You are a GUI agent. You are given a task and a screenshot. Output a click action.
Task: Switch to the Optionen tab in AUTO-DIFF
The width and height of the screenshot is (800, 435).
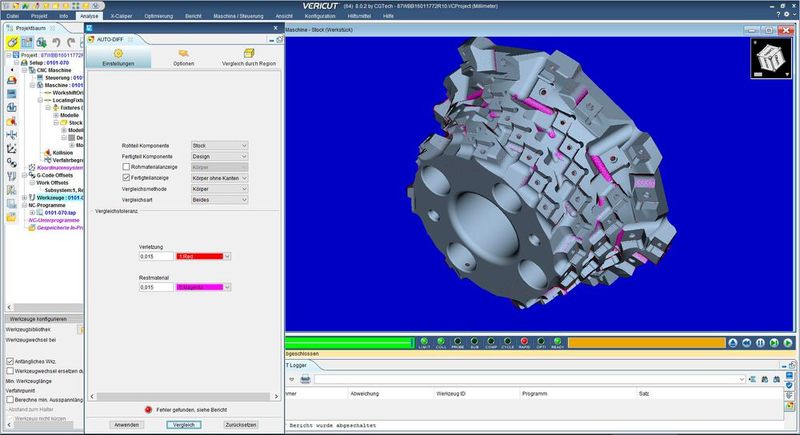click(x=184, y=58)
